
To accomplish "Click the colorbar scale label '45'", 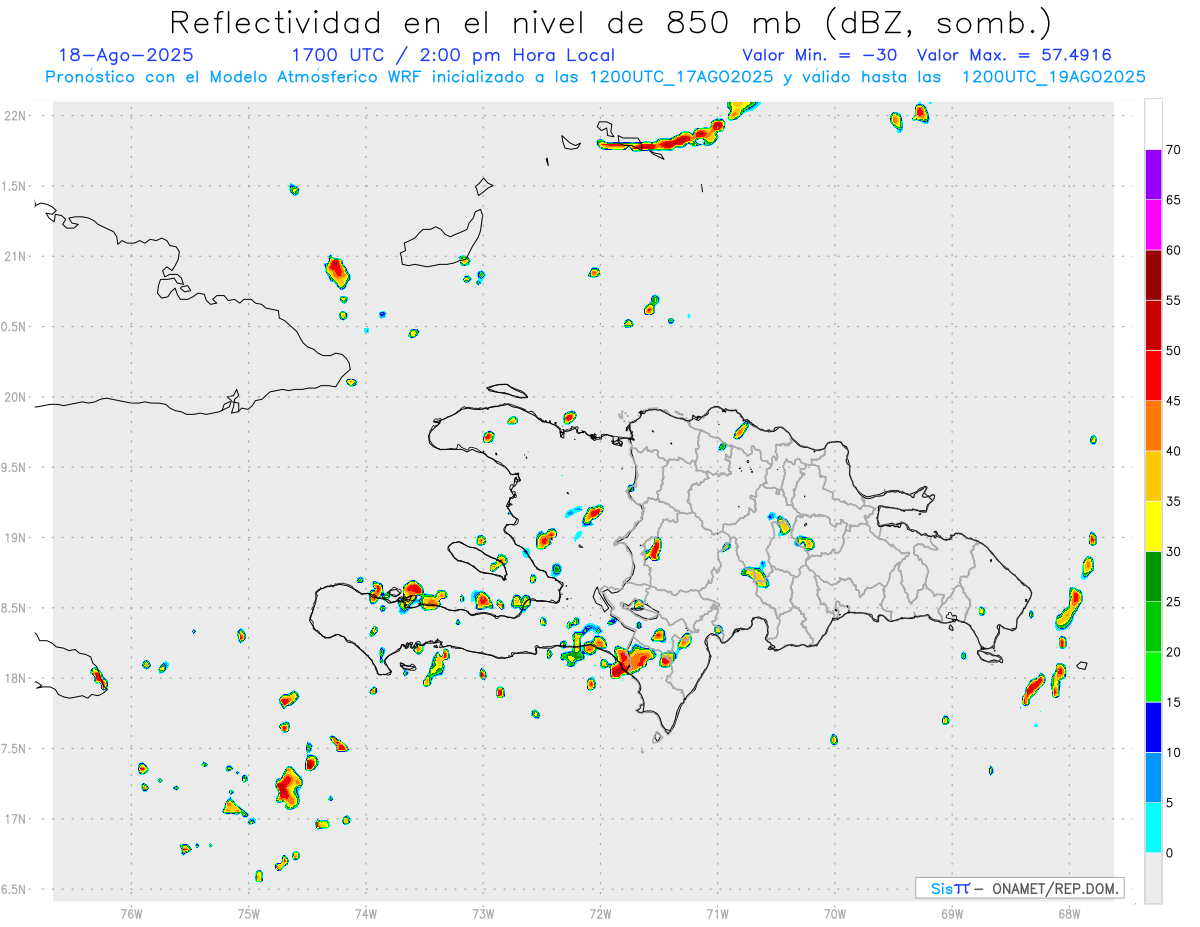I will coord(1174,401).
